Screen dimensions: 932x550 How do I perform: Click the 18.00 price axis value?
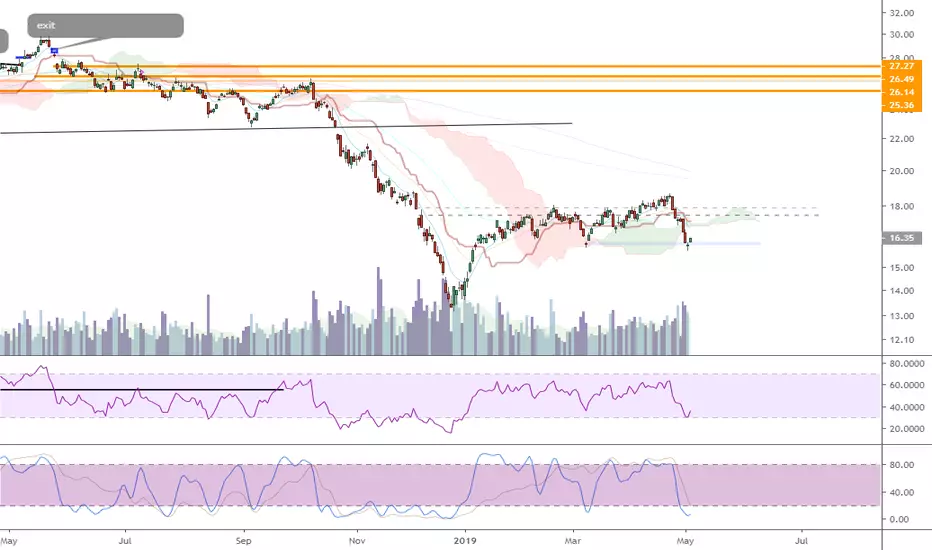901,207
